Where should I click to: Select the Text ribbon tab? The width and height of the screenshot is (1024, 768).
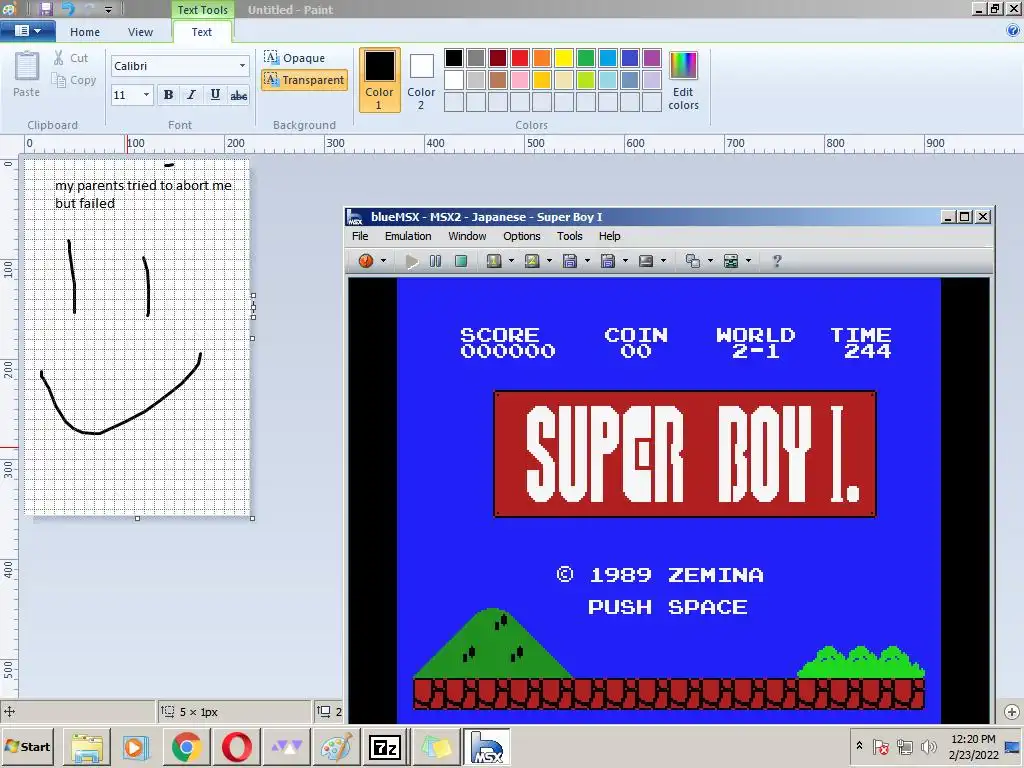[x=201, y=32]
